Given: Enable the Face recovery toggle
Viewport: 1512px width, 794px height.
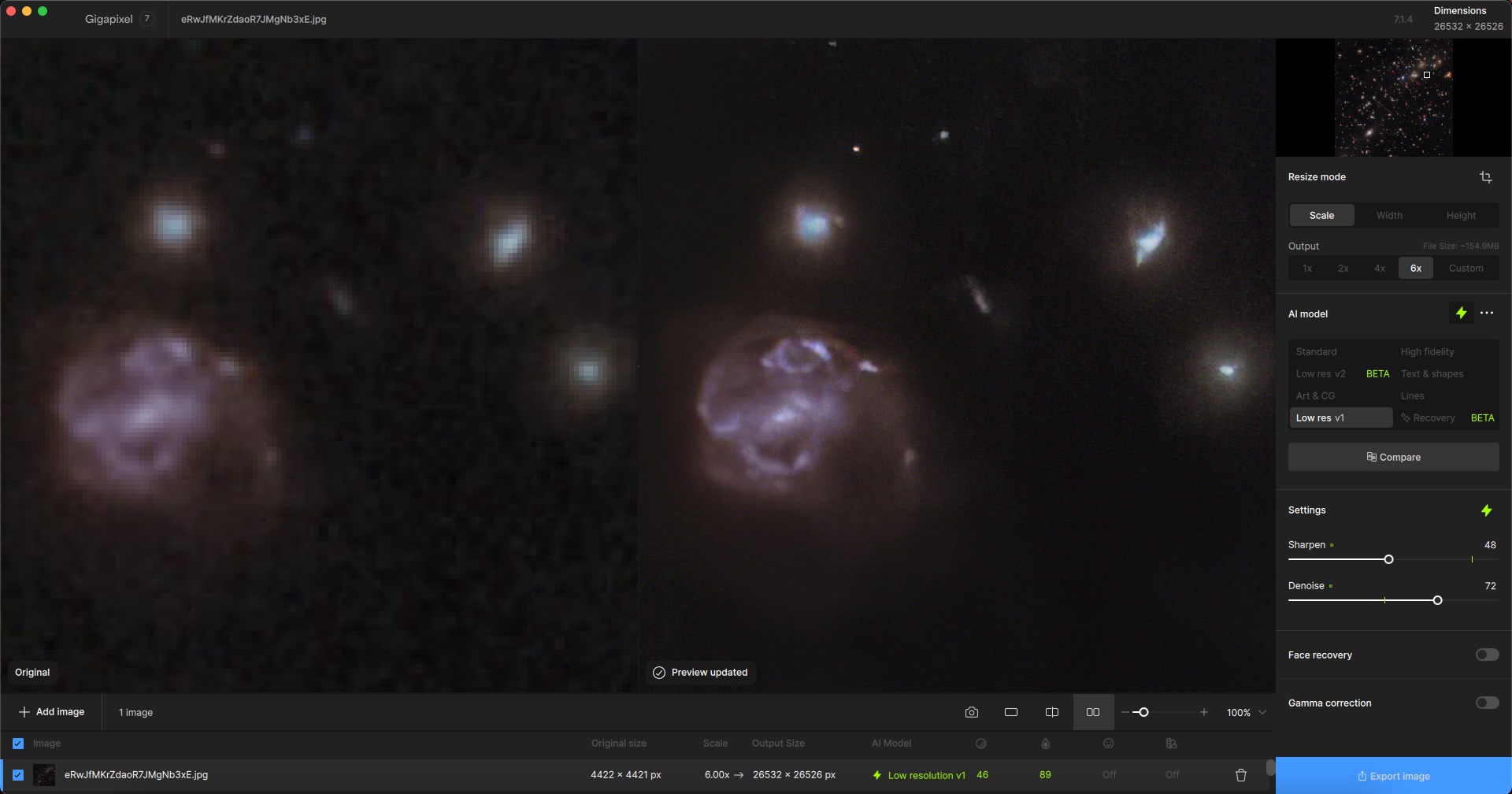Looking at the screenshot, I should pos(1486,655).
